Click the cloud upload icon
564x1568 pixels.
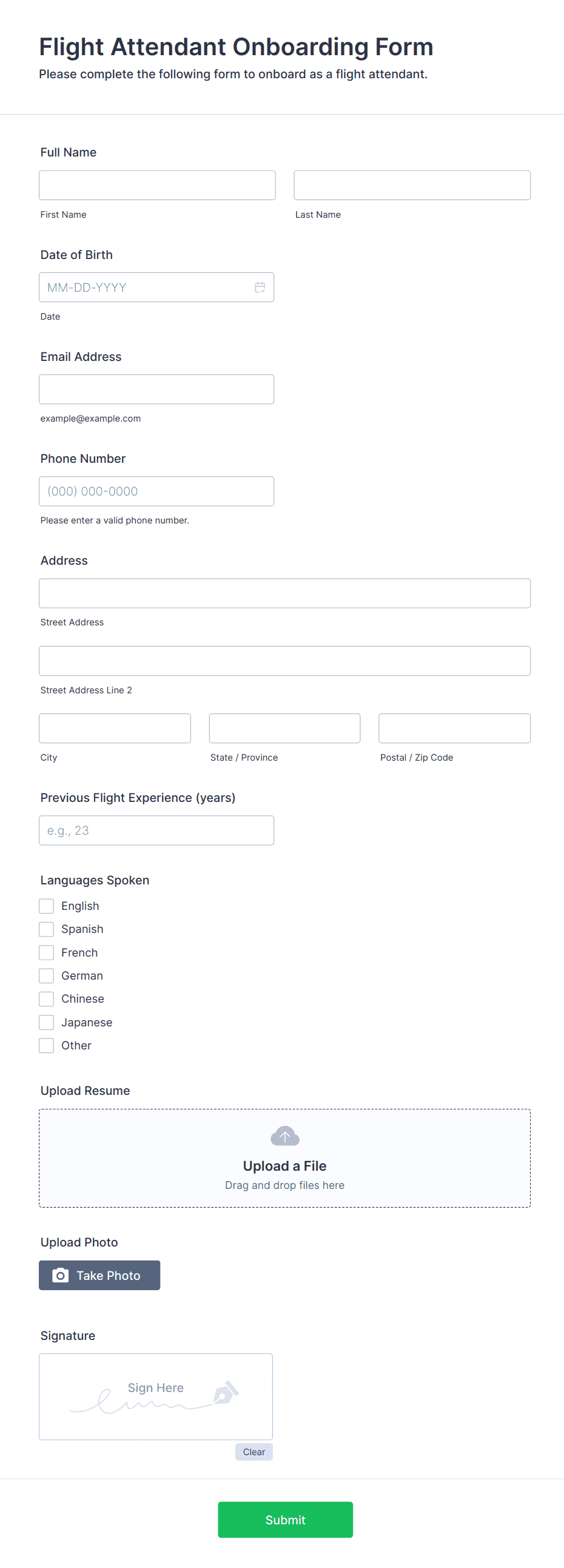(285, 1136)
